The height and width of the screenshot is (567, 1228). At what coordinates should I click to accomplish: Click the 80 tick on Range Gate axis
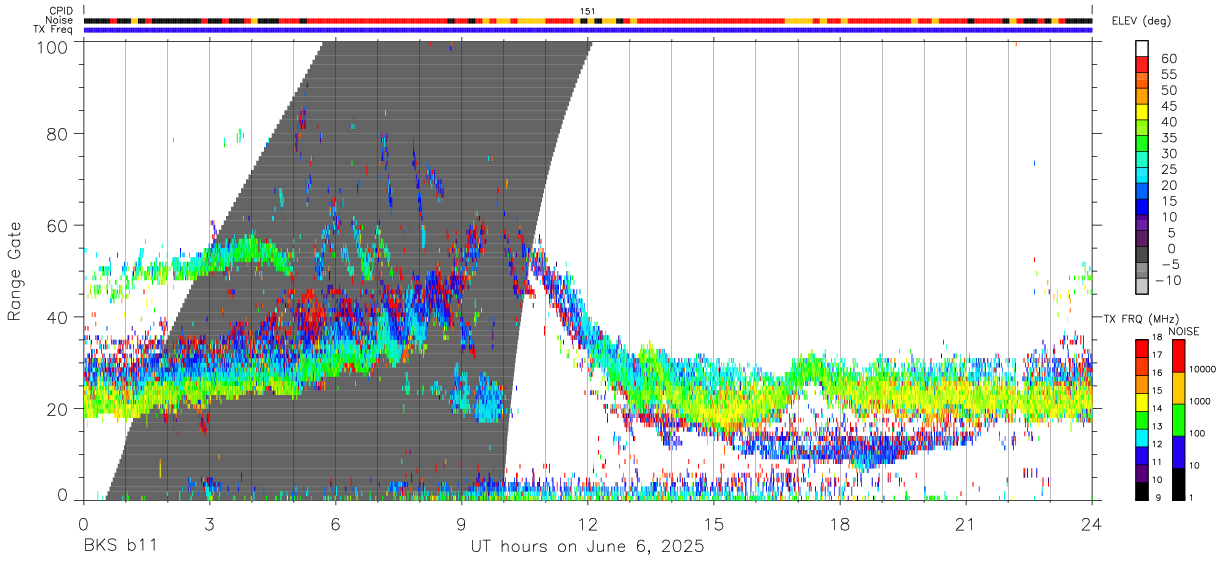pyautogui.click(x=58, y=136)
